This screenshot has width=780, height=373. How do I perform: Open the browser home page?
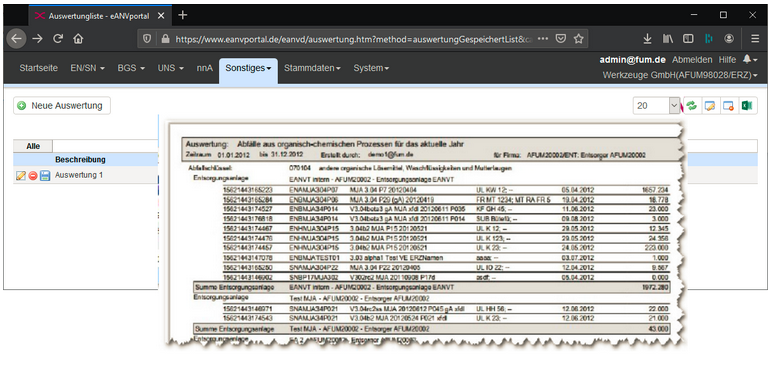[x=78, y=39]
